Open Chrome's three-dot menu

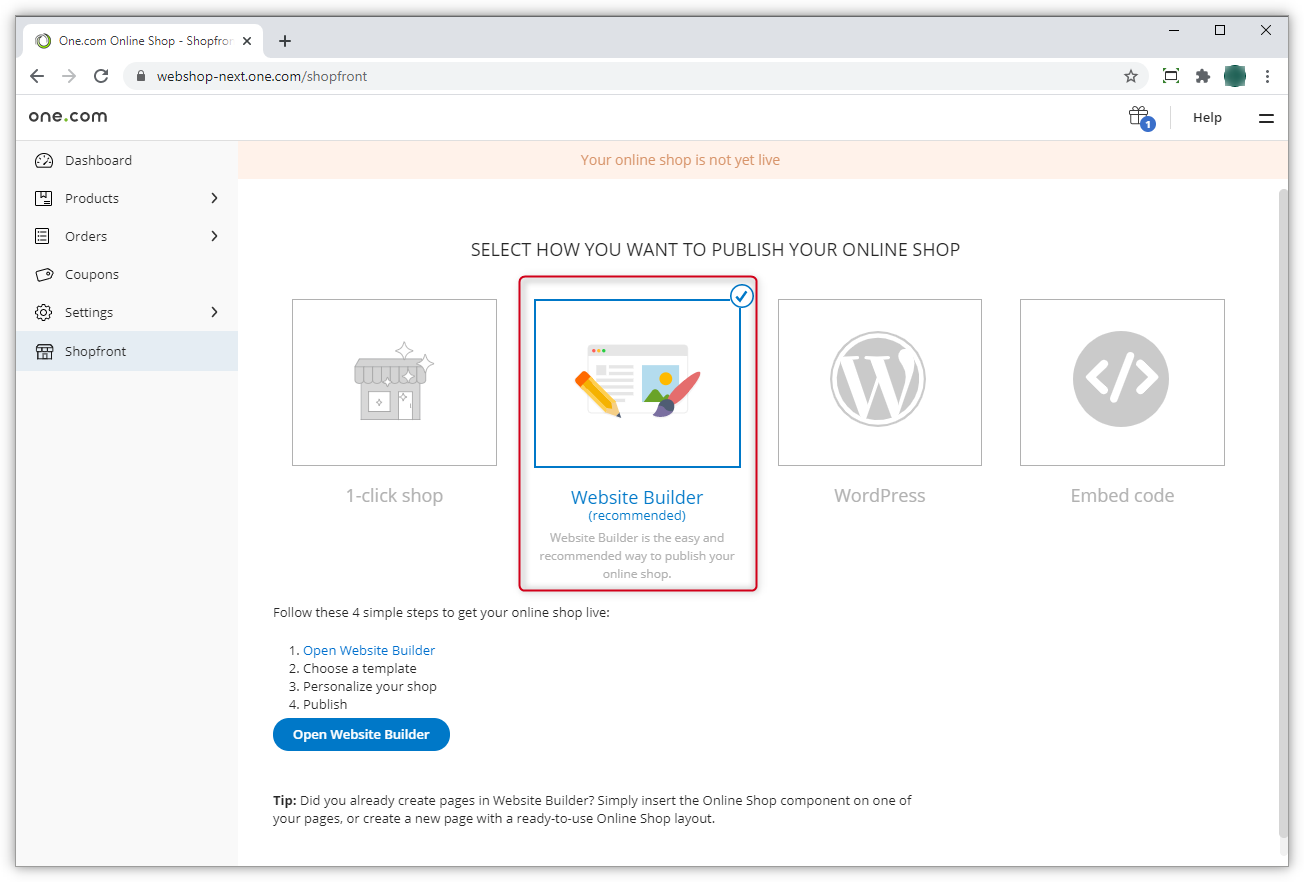click(x=1267, y=76)
